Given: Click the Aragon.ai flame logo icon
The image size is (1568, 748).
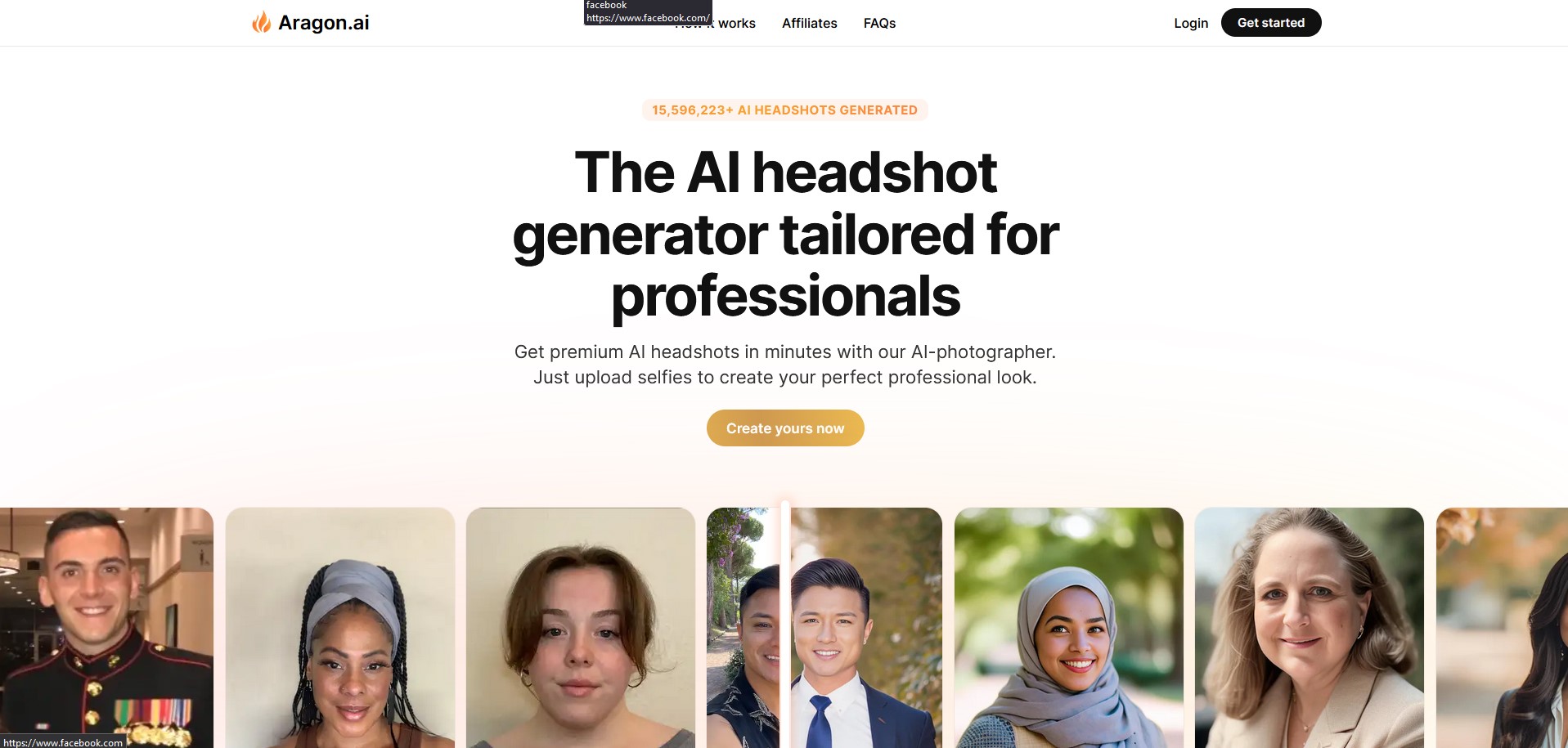Looking at the screenshot, I should [262, 22].
